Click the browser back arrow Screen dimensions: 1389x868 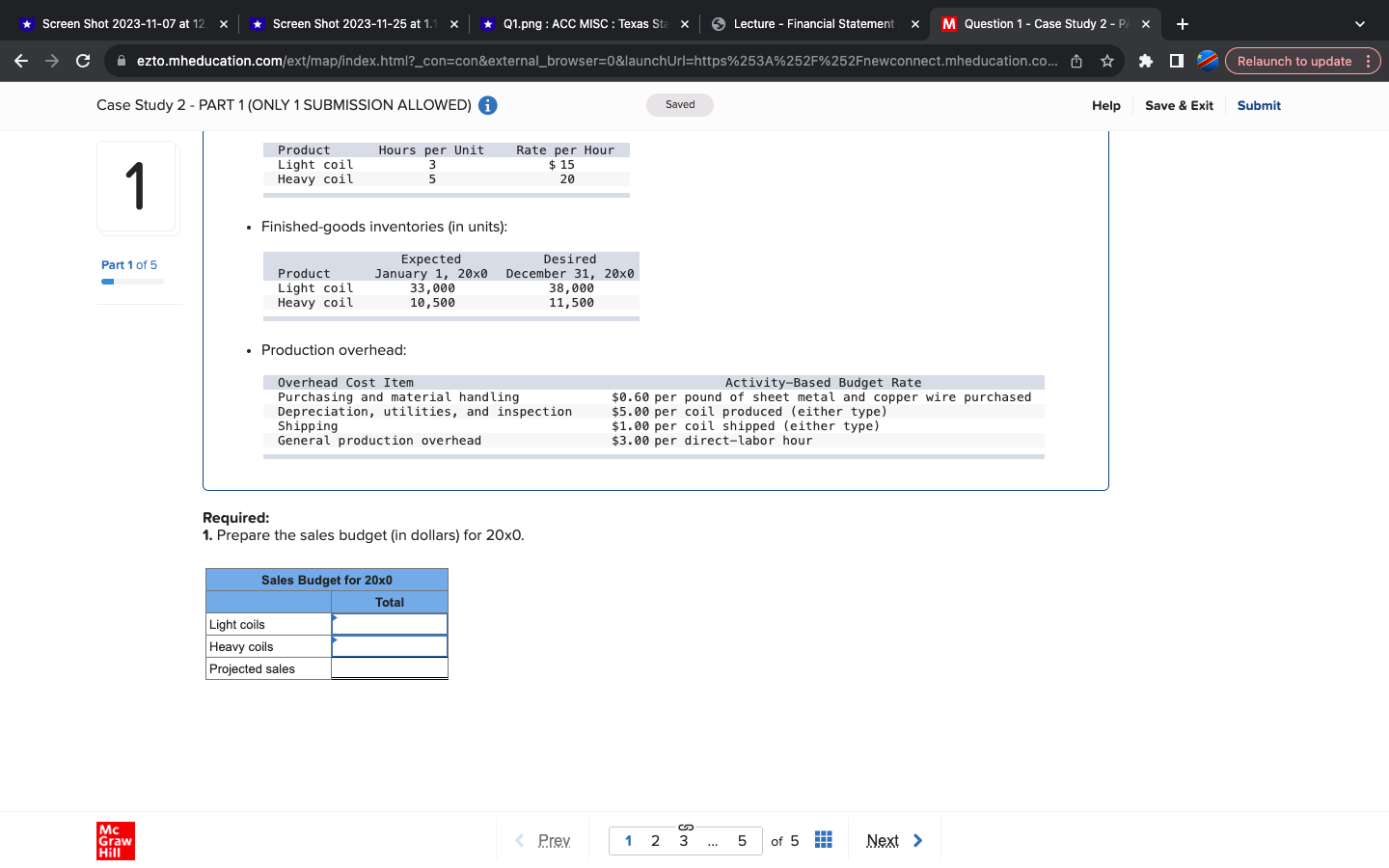coord(21,61)
